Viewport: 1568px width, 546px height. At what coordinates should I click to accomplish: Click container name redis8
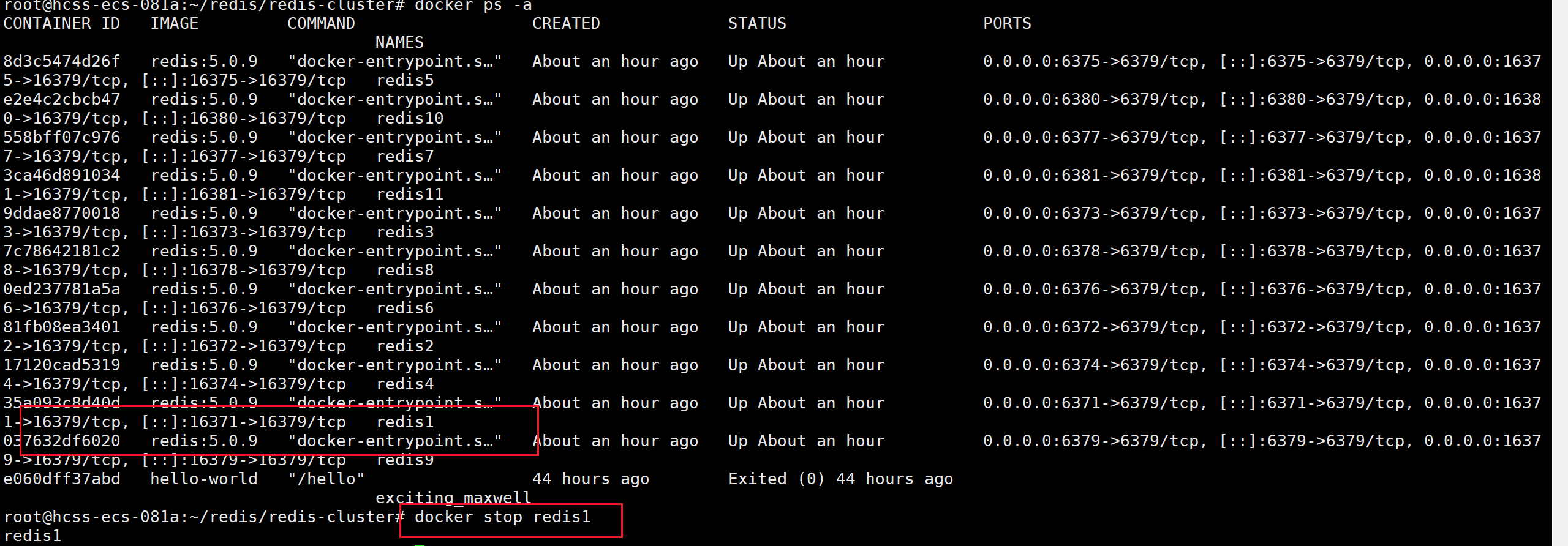click(405, 271)
